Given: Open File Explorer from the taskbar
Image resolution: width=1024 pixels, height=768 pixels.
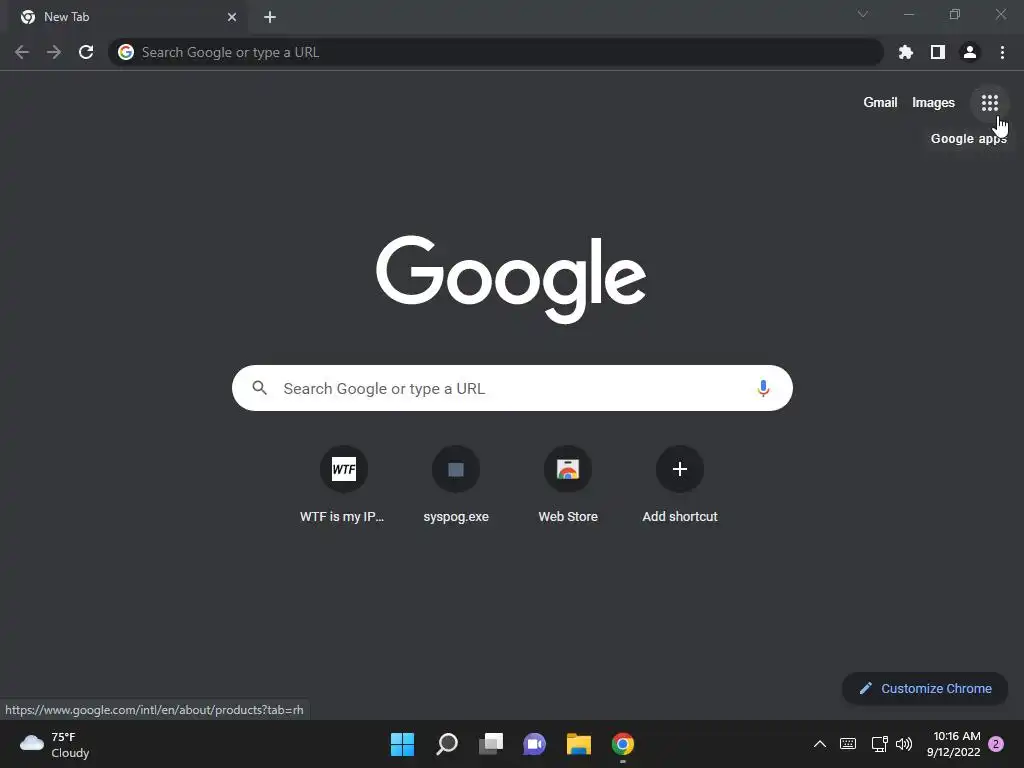Looking at the screenshot, I should [579, 744].
